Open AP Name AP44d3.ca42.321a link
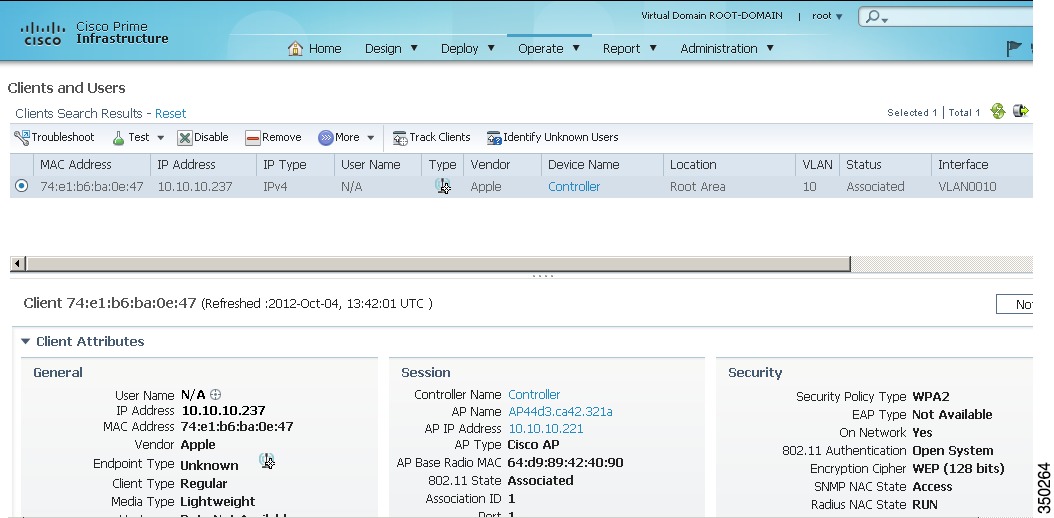 560,411
